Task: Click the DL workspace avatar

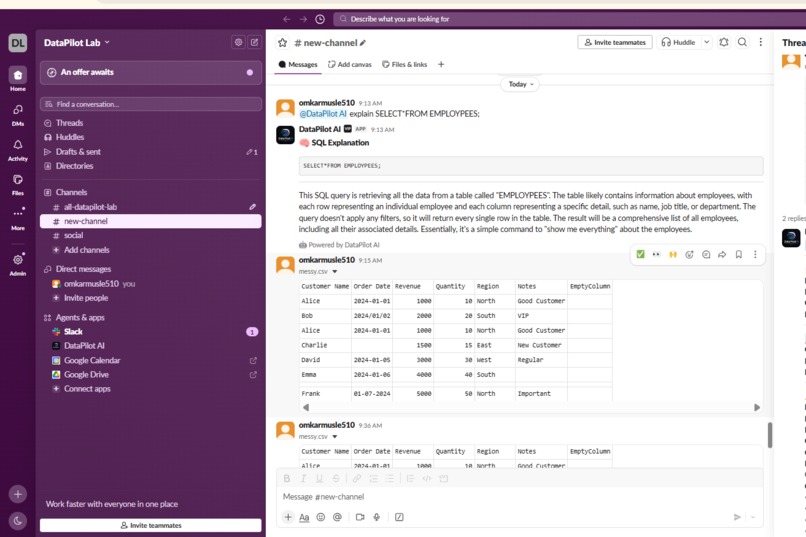Action: point(17,43)
